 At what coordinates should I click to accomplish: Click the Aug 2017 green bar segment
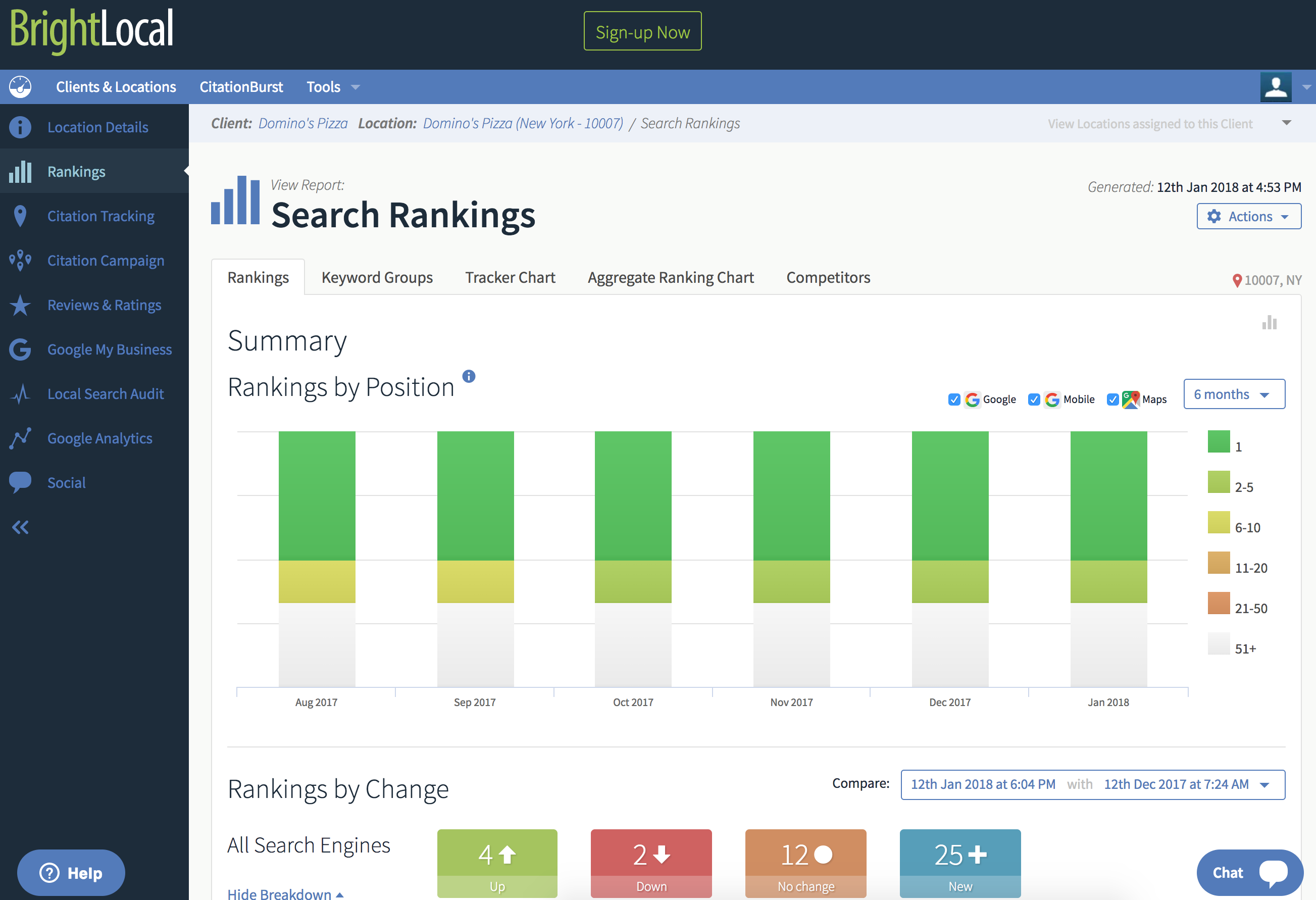coord(317,496)
